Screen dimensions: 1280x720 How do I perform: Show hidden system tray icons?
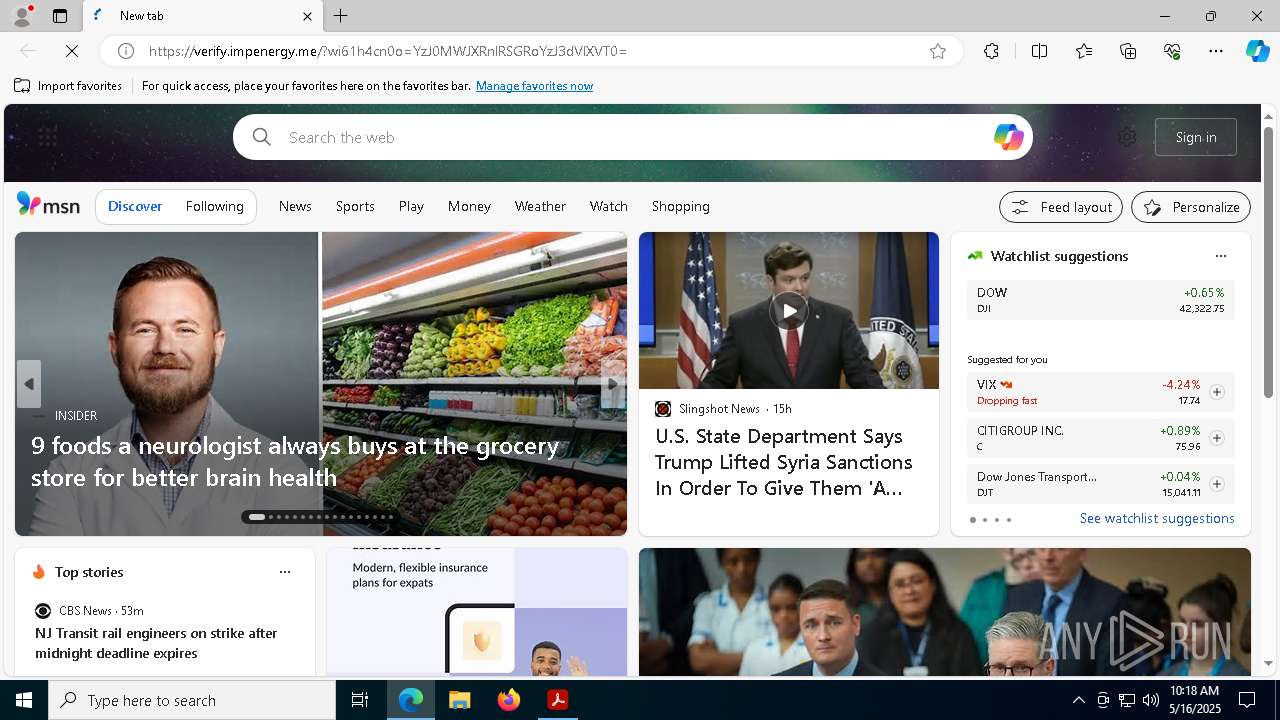[1078, 700]
